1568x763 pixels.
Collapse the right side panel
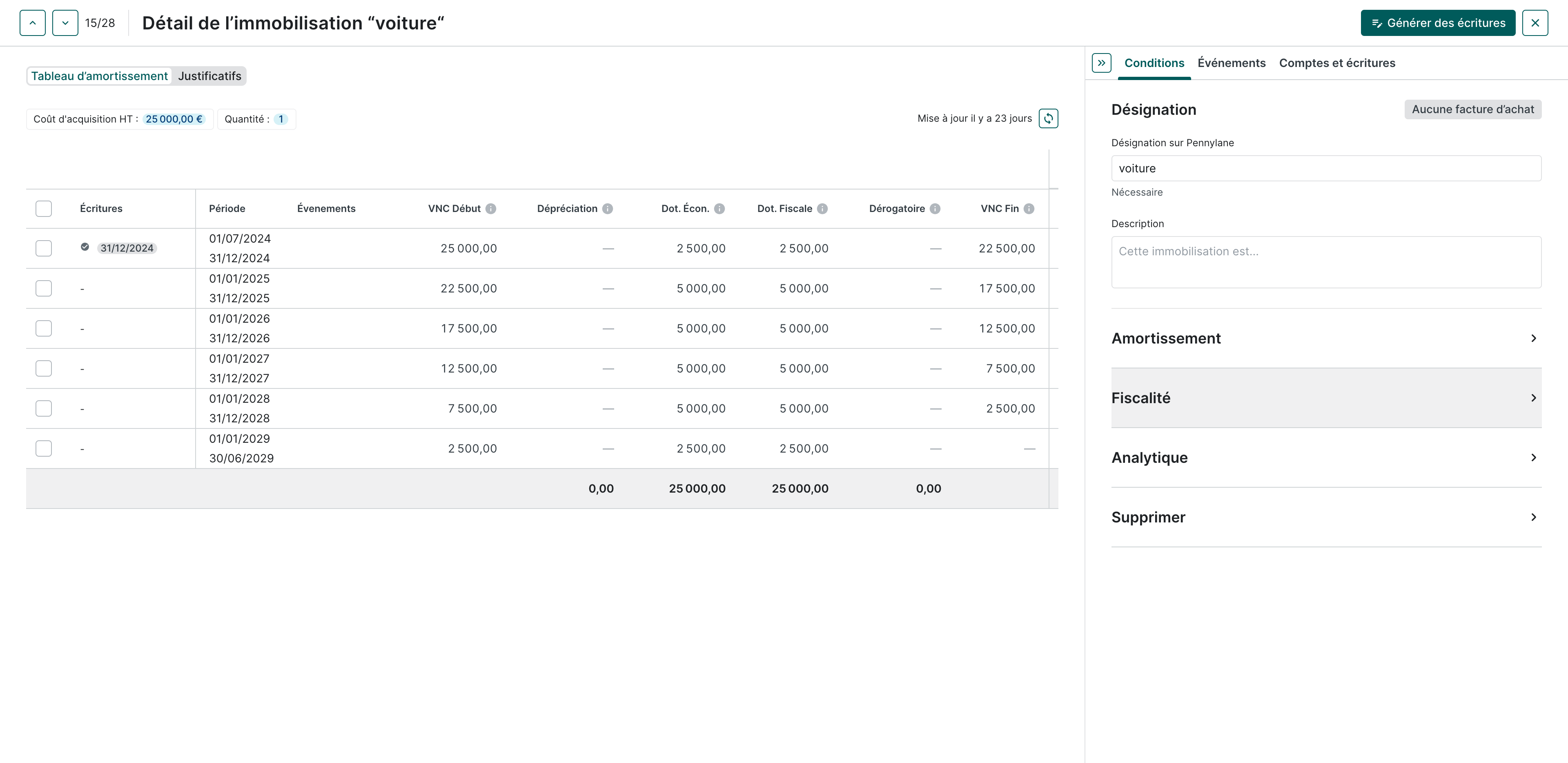[1101, 63]
